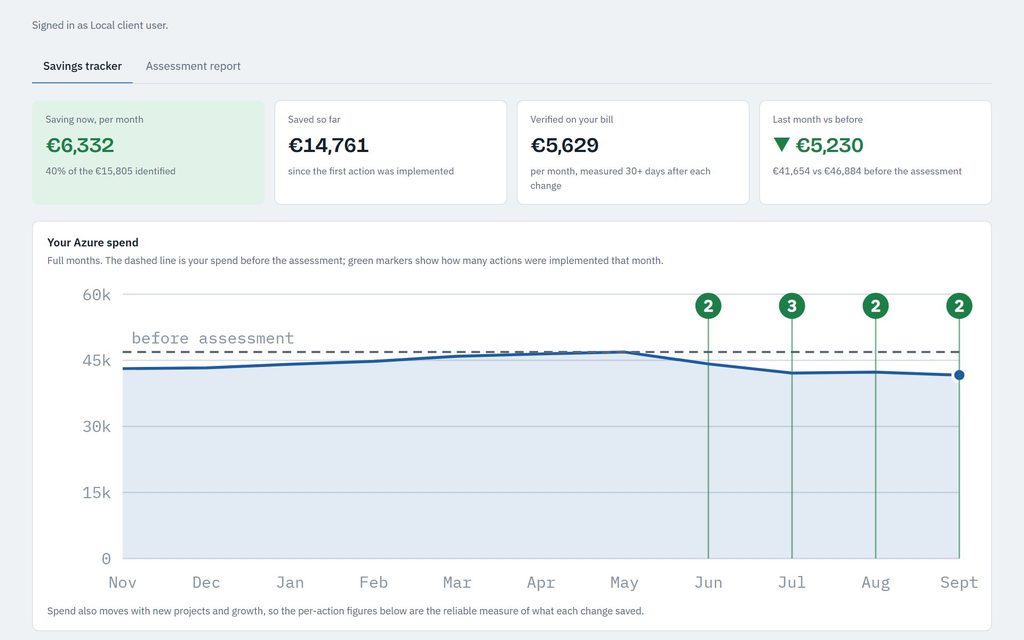
Task: Click the green down triangle beside €5,230
Action: (x=781, y=144)
